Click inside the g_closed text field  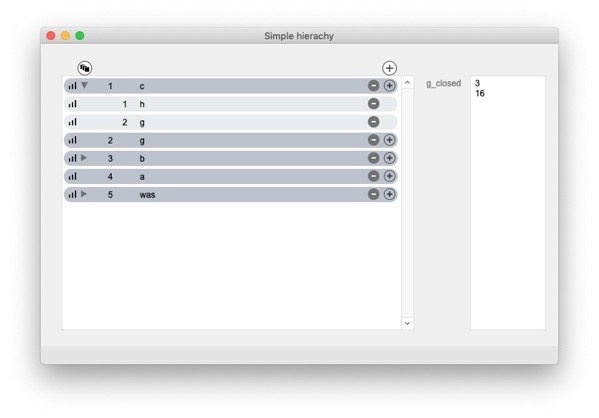pos(508,203)
